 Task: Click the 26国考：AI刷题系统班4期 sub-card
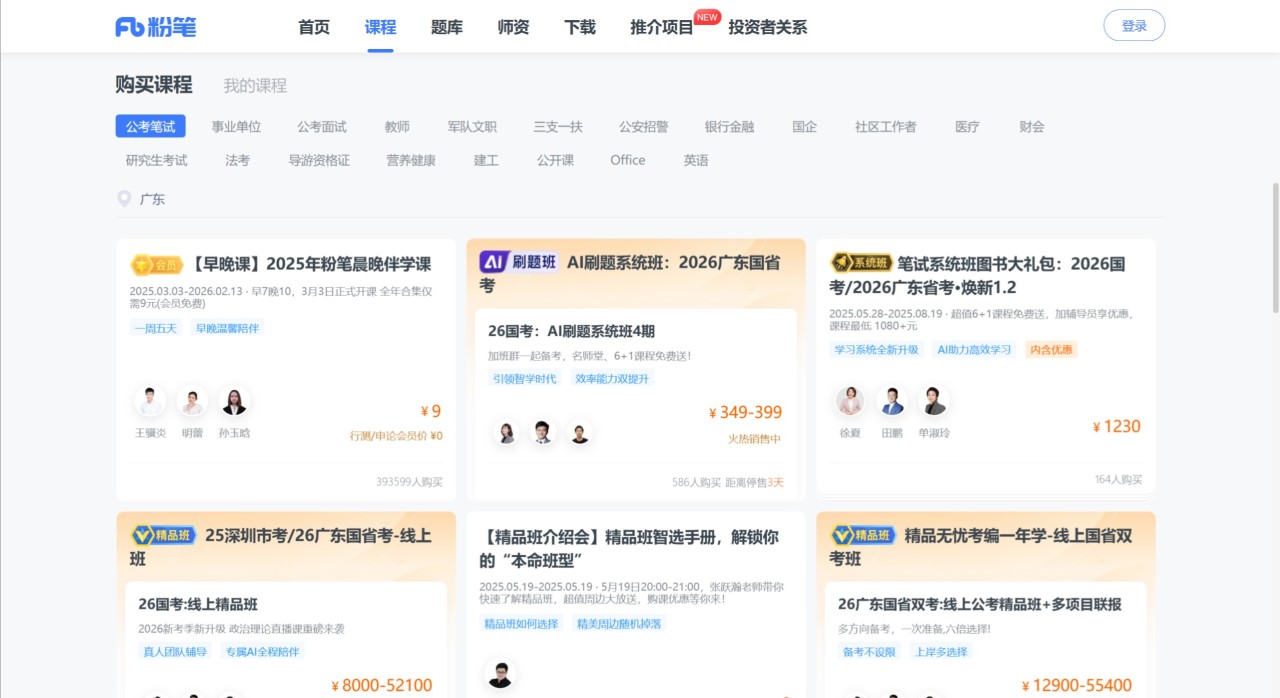pyautogui.click(x=636, y=404)
